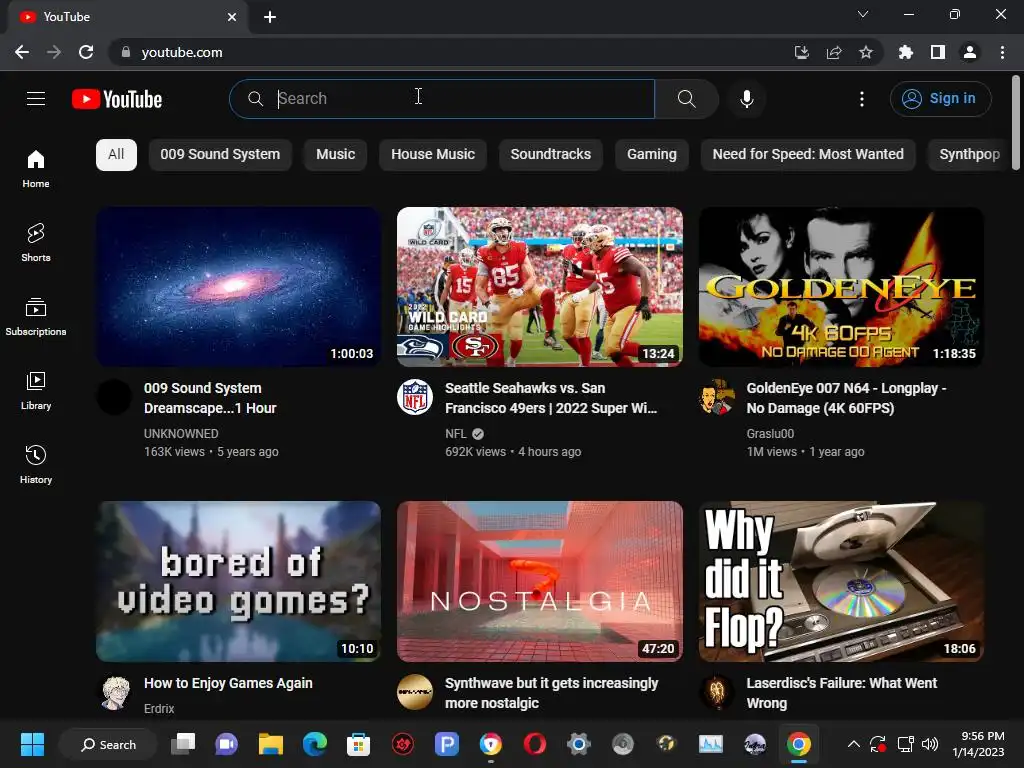Image resolution: width=1024 pixels, height=768 pixels.
Task: Click install app icon in address bar
Action: click(x=801, y=52)
